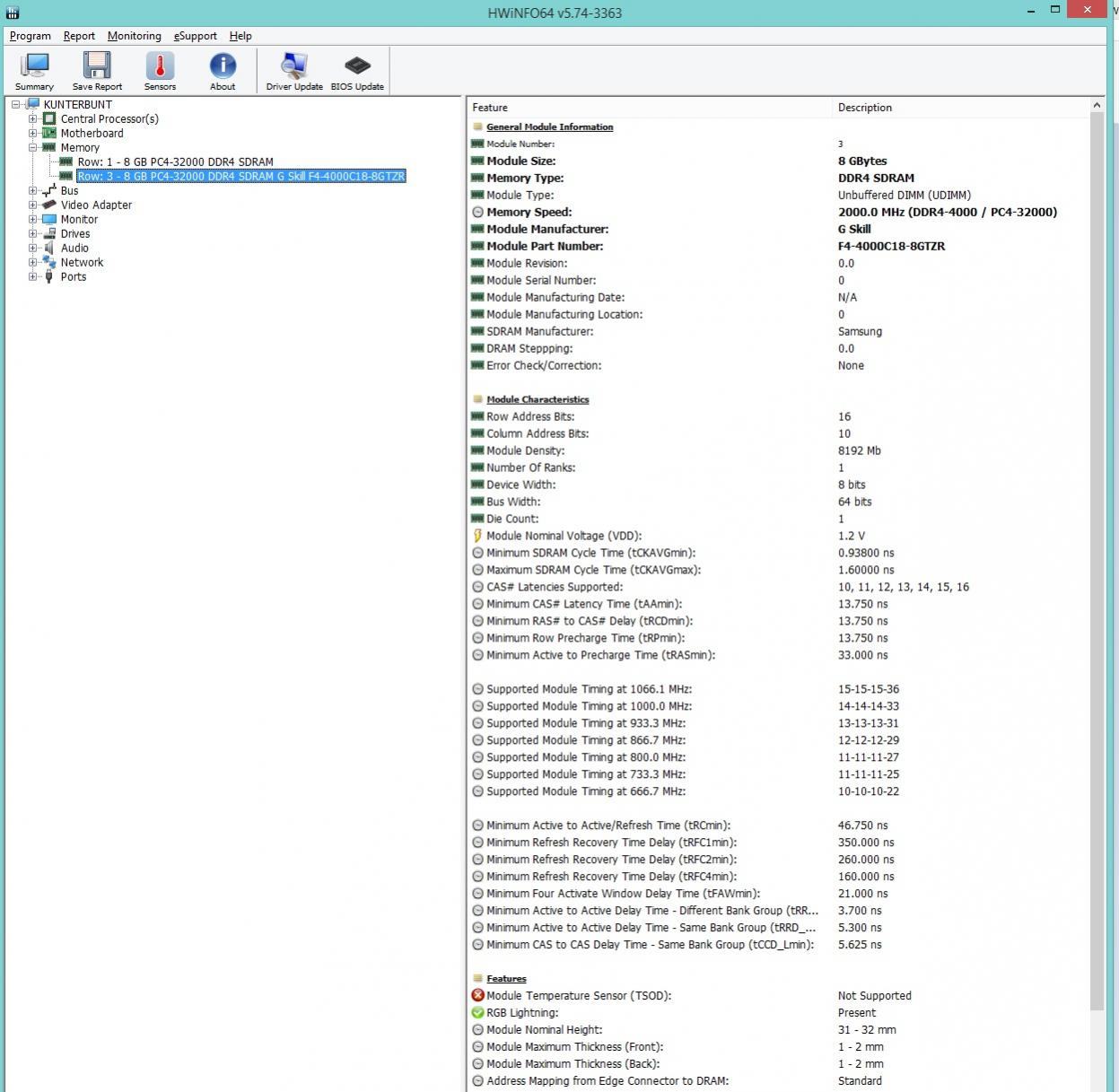Click the Motherboard tree icon
This screenshot has height=1092, width=1119.
point(49,133)
